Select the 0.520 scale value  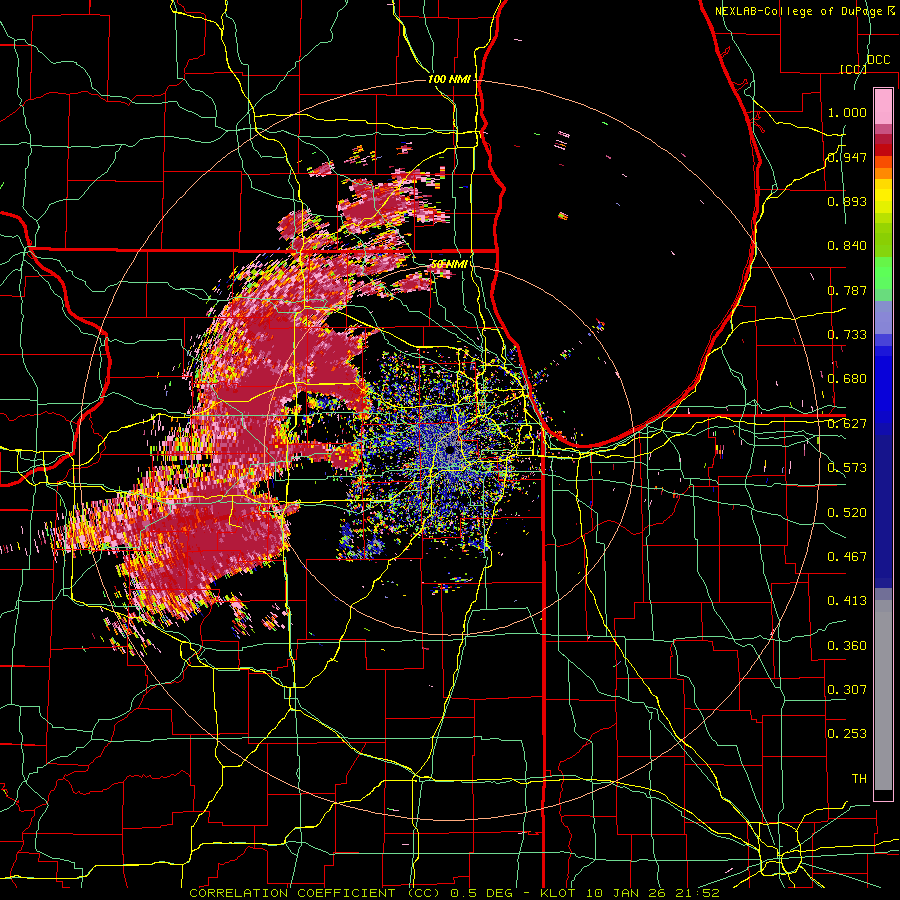coord(847,513)
